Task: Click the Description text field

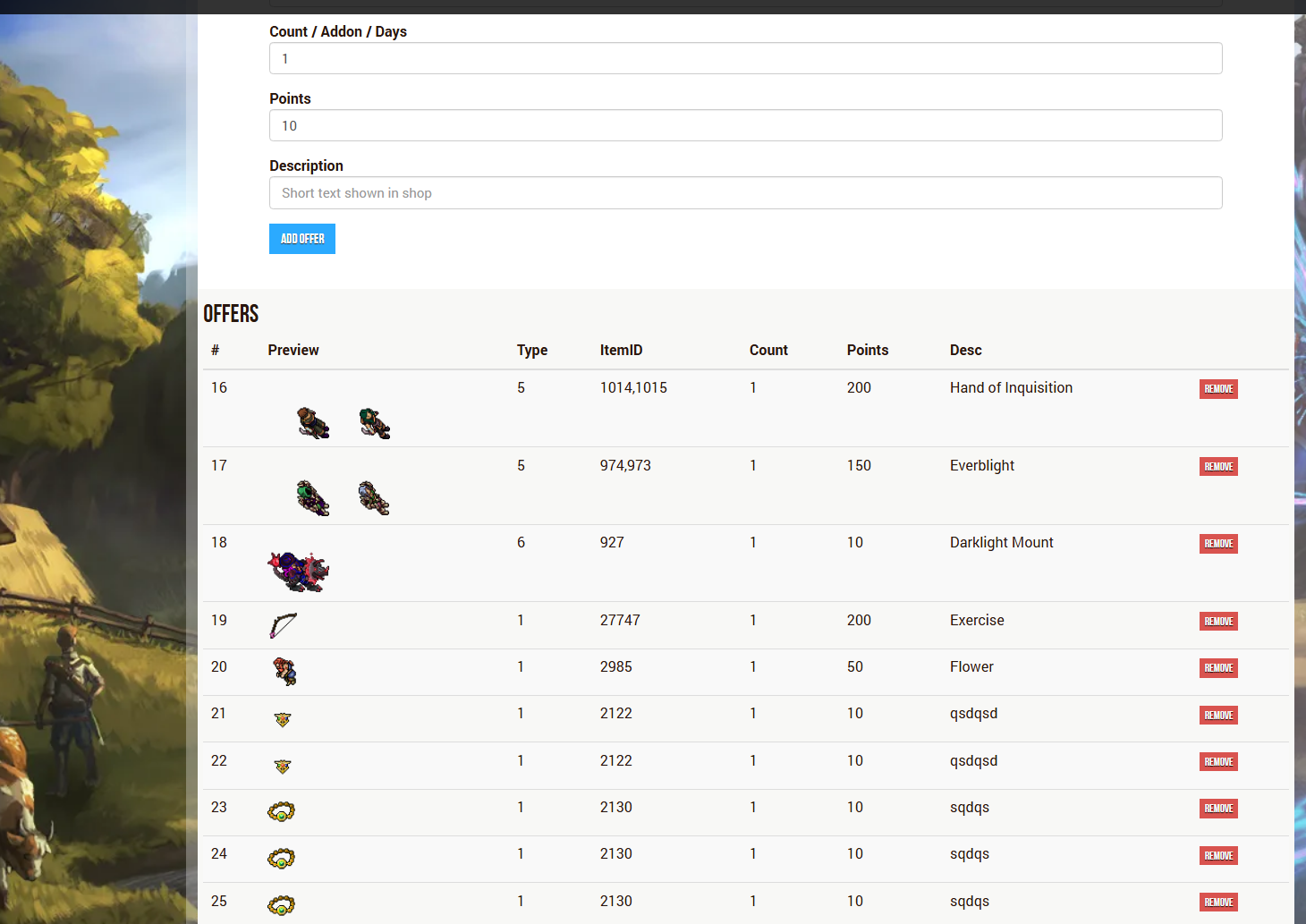Action: (x=745, y=192)
